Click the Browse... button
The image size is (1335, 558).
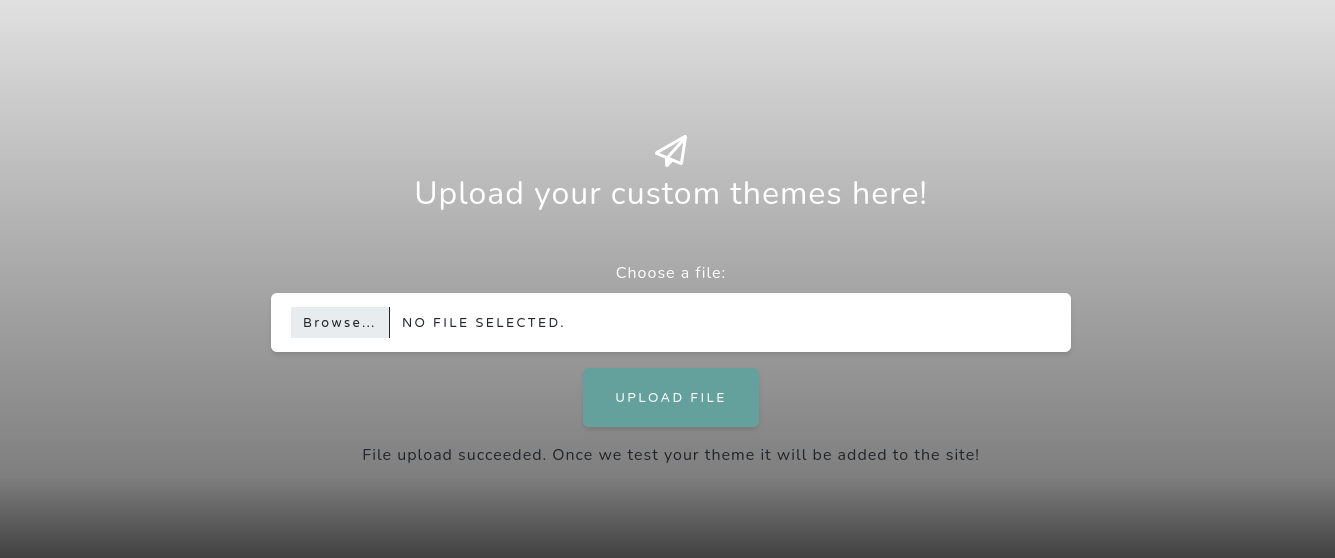340,322
